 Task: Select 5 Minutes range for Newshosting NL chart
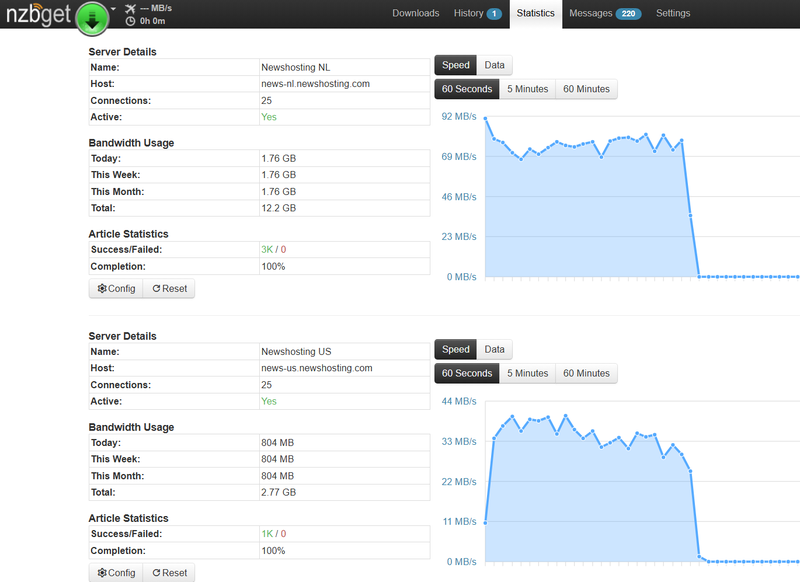point(527,89)
